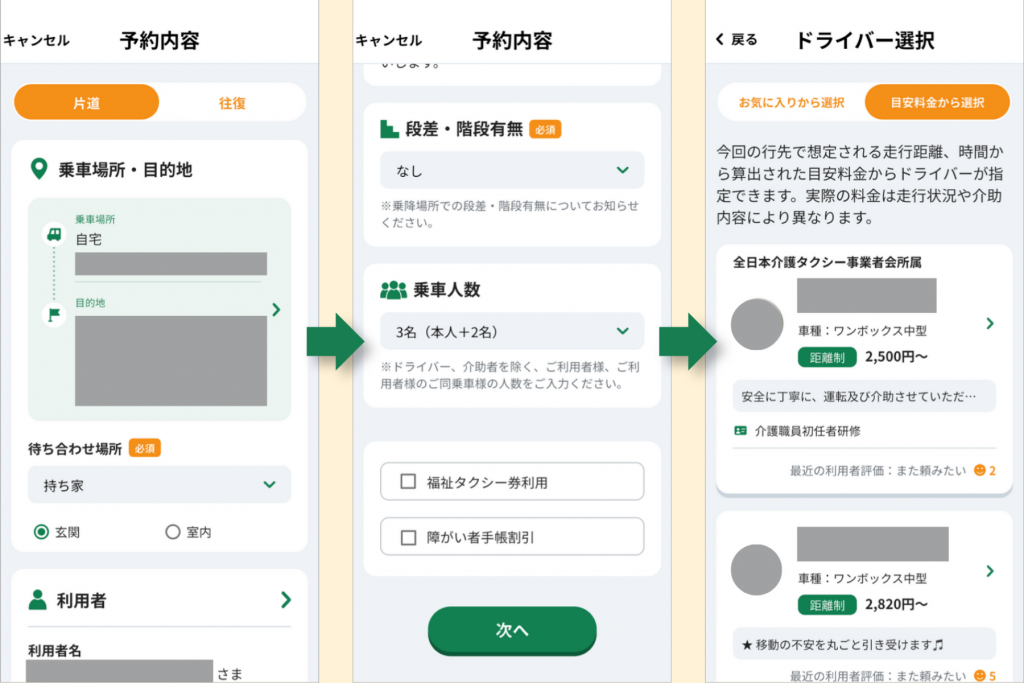Switch to the 往復 tab
This screenshot has height=683, width=1024.
(232, 103)
